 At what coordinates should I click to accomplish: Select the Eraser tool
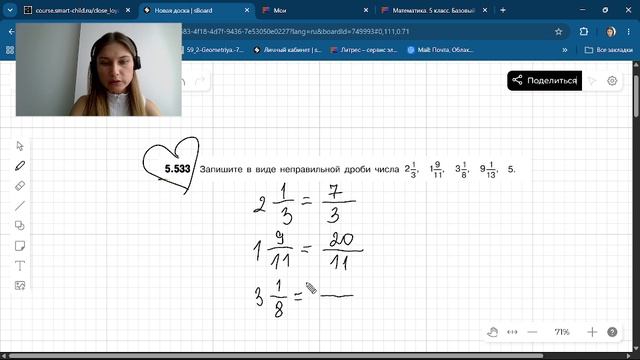pyautogui.click(x=20, y=186)
